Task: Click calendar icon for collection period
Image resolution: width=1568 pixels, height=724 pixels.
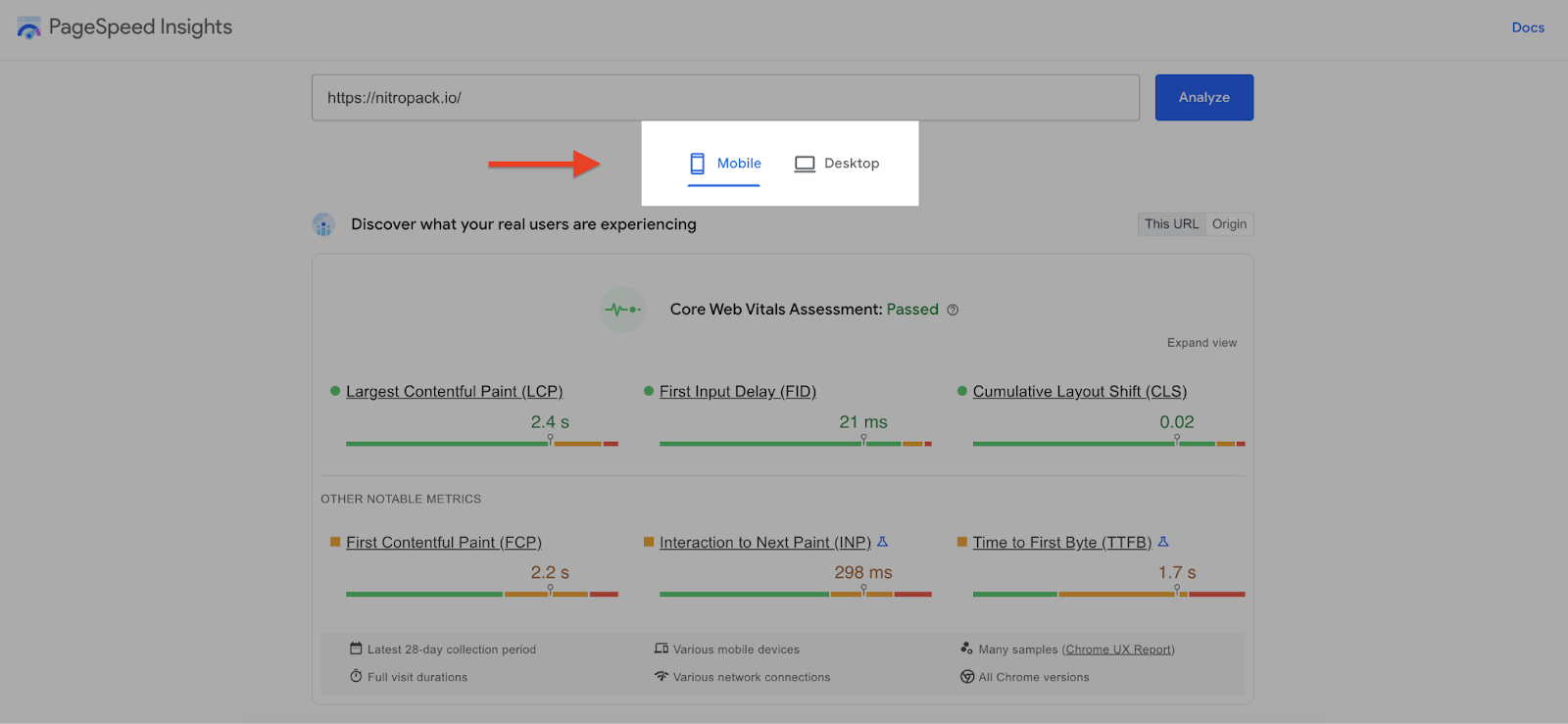Action: tap(356, 649)
